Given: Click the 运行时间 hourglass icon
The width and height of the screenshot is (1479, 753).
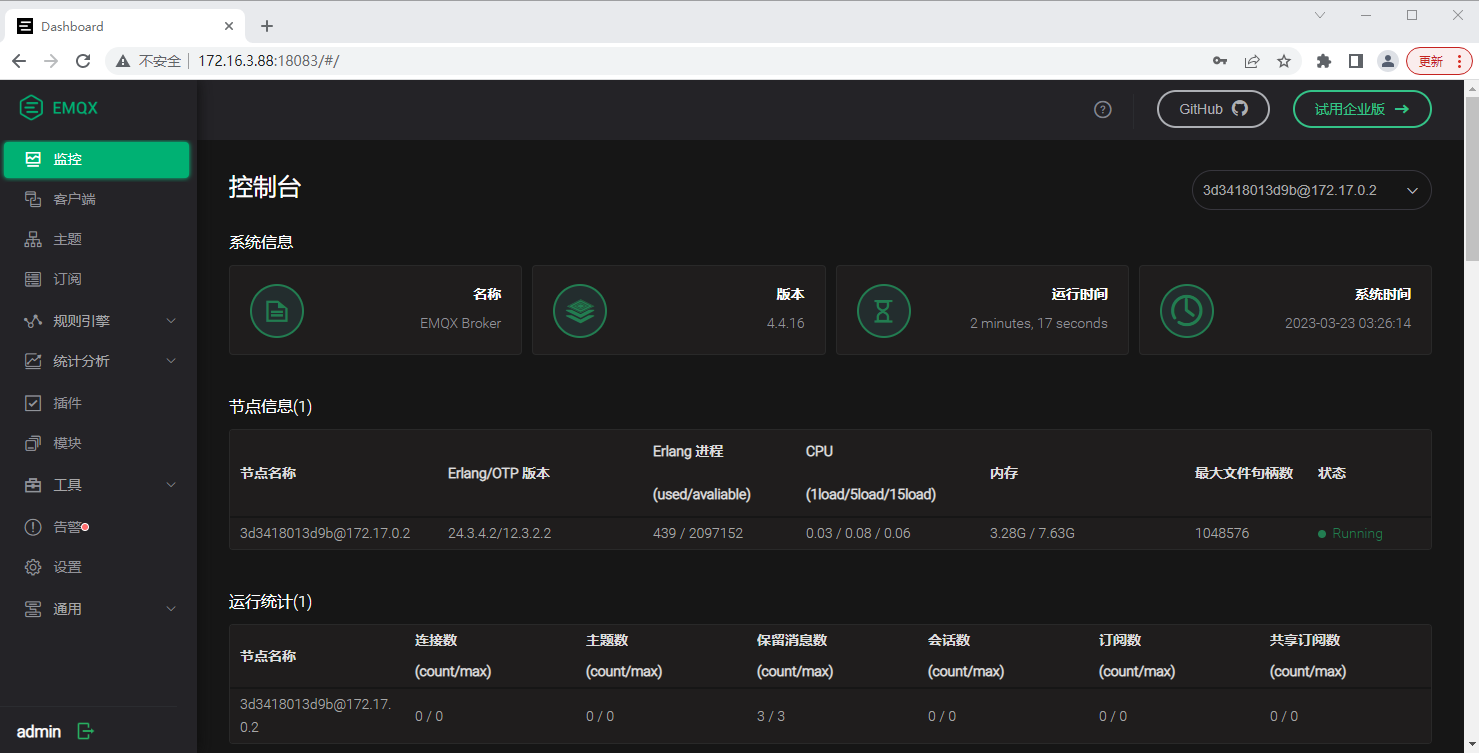Looking at the screenshot, I should coord(884,311).
